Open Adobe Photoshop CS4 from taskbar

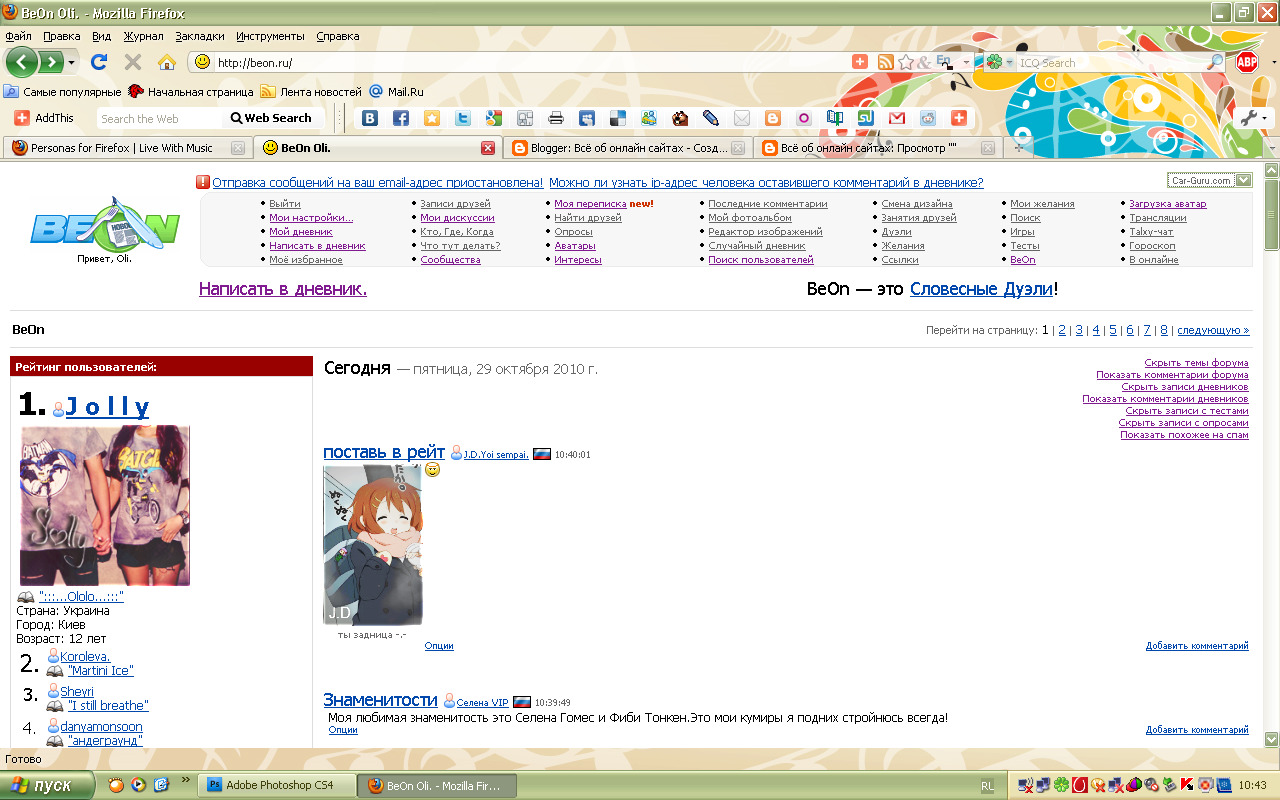click(277, 785)
